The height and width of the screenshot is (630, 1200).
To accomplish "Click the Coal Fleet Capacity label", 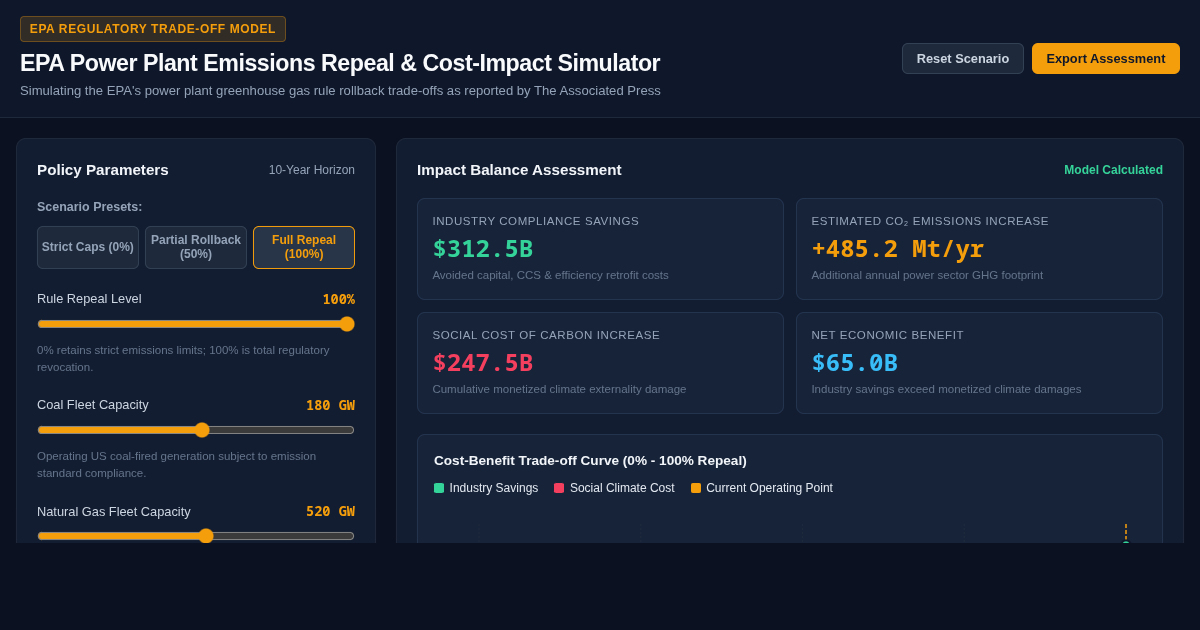I will point(93,405).
